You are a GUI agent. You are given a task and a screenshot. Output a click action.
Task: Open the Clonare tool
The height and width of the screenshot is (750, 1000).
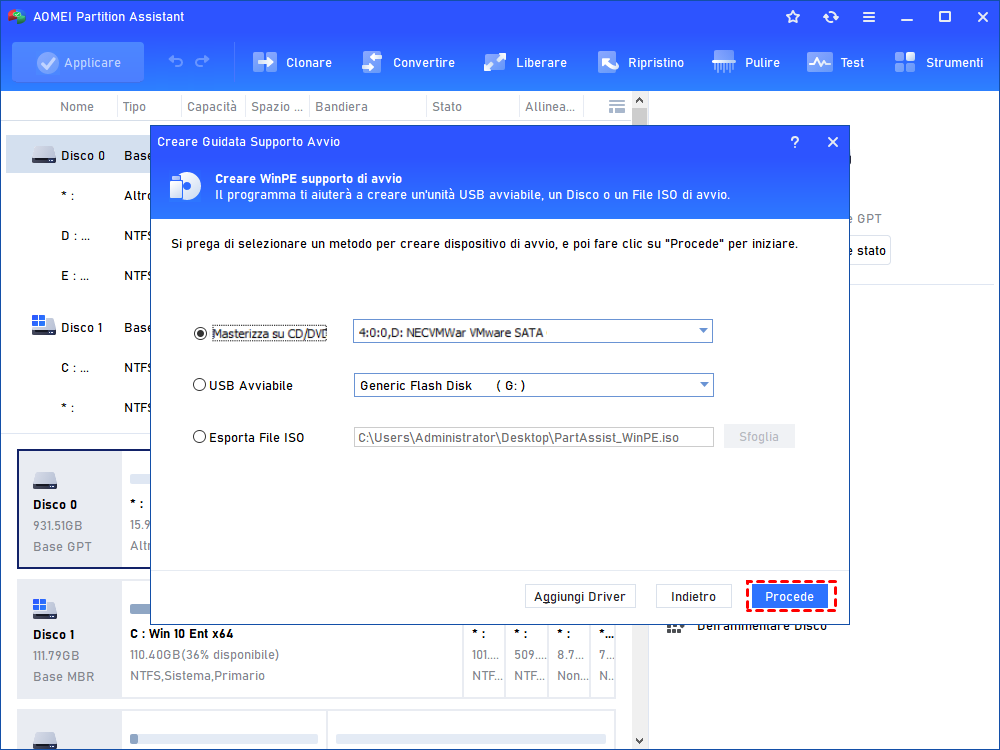tap(292, 62)
